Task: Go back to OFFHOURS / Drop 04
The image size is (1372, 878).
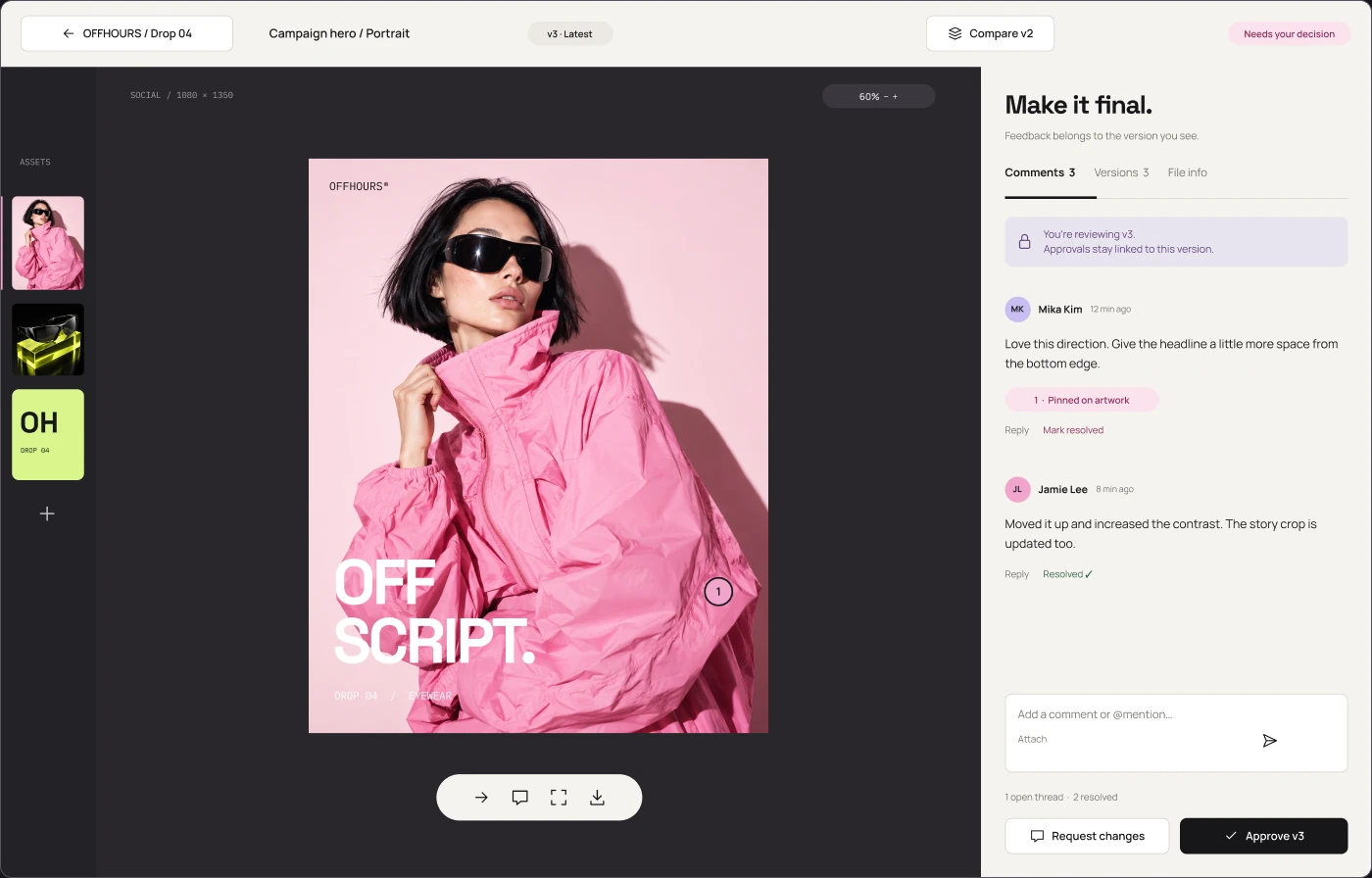Action: [x=126, y=33]
